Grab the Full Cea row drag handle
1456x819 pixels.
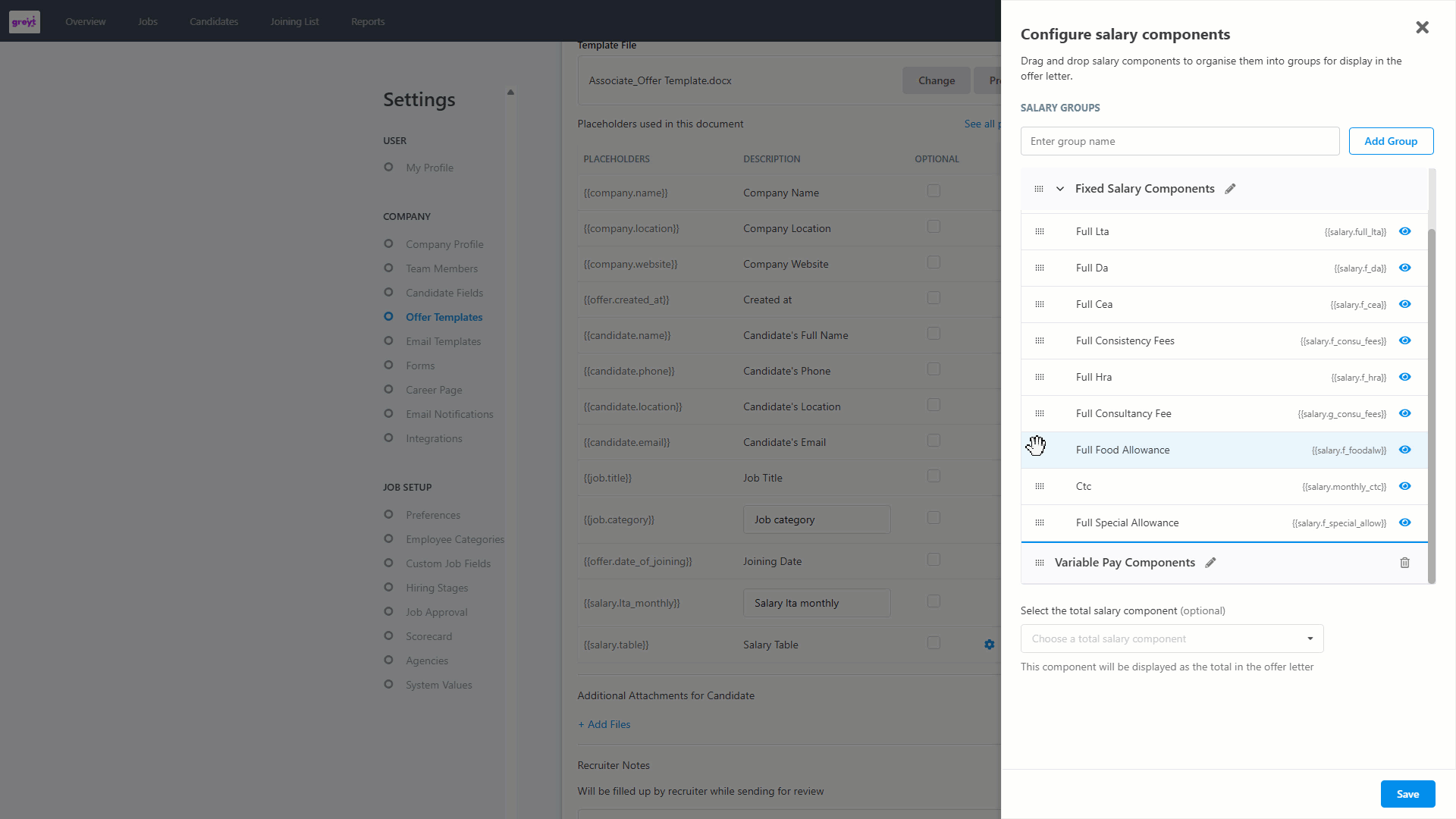(x=1039, y=305)
